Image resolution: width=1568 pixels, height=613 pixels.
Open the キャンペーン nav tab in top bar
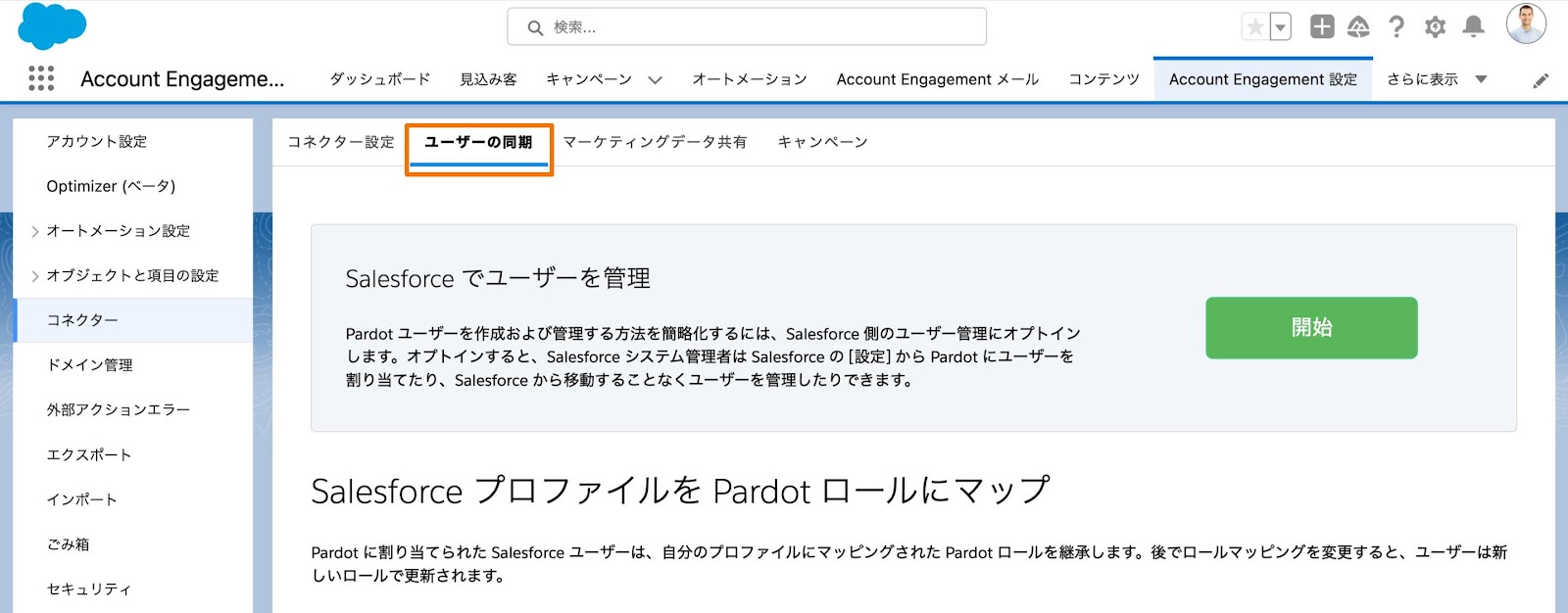(x=589, y=79)
